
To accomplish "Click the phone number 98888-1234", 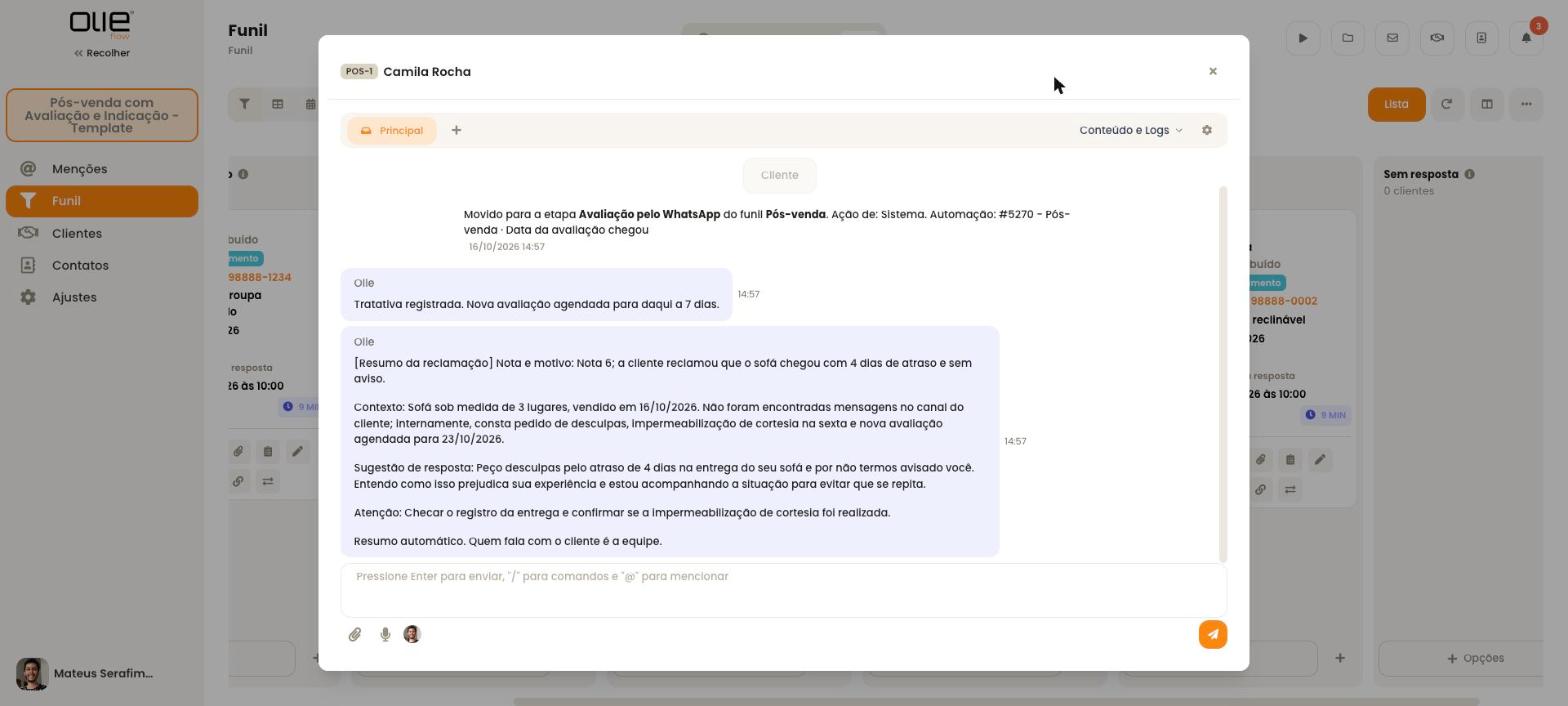I will click(x=260, y=277).
